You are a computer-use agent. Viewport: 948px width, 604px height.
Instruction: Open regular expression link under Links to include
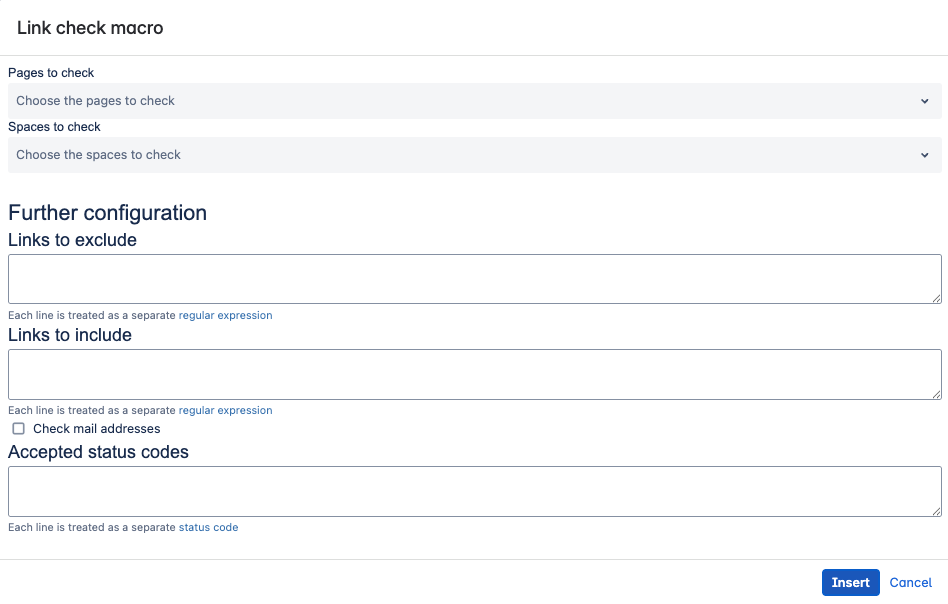tap(225, 410)
